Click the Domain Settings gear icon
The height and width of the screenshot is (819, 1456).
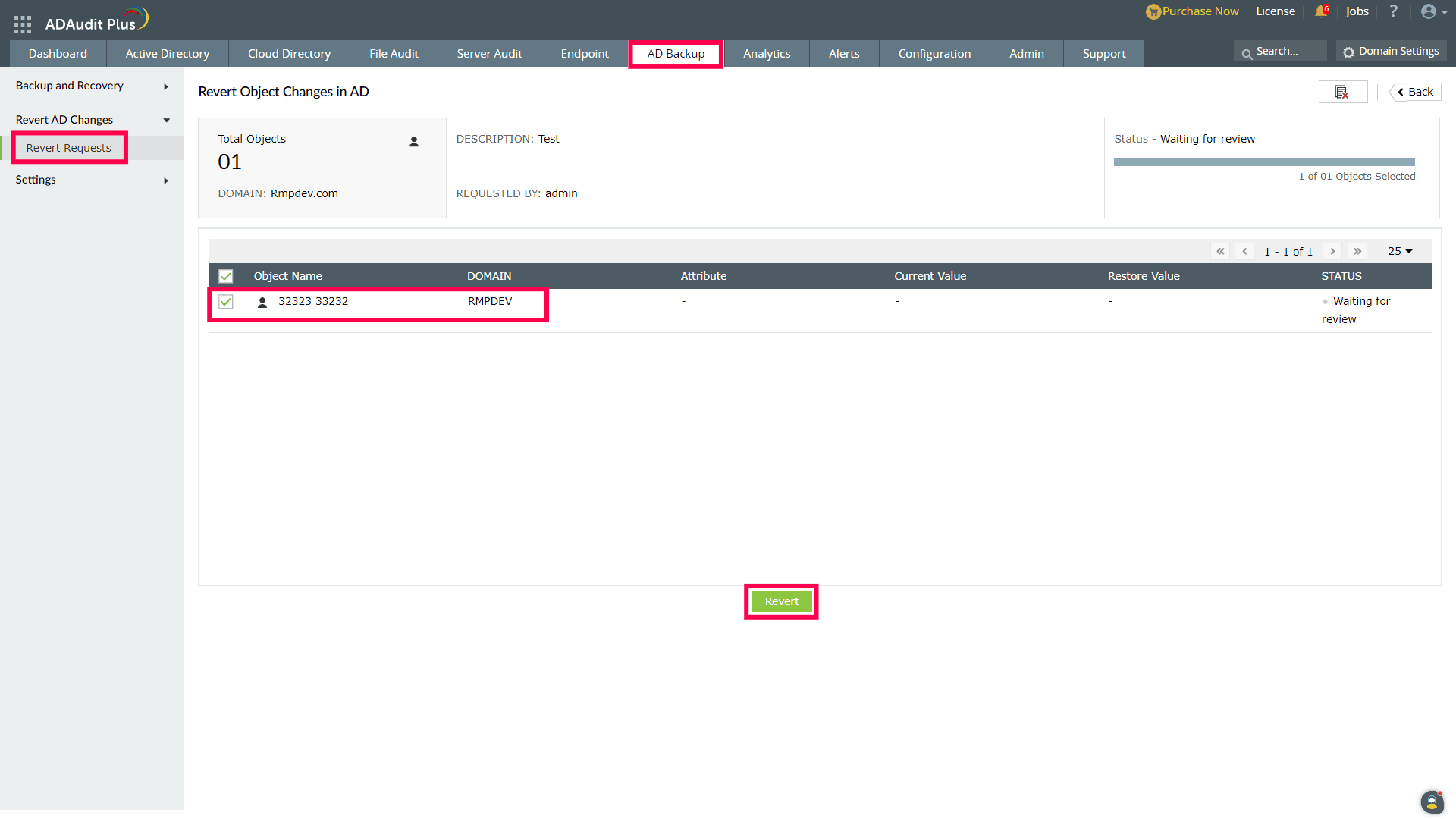tap(1348, 52)
